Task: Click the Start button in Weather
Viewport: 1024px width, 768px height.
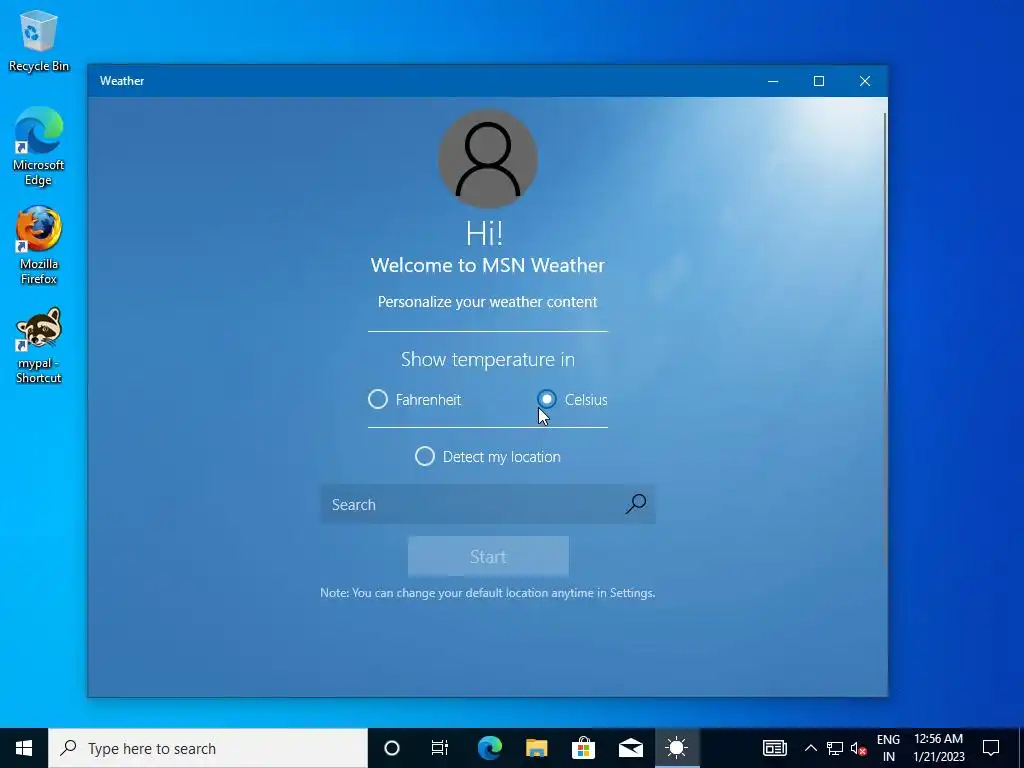Action: (488, 556)
